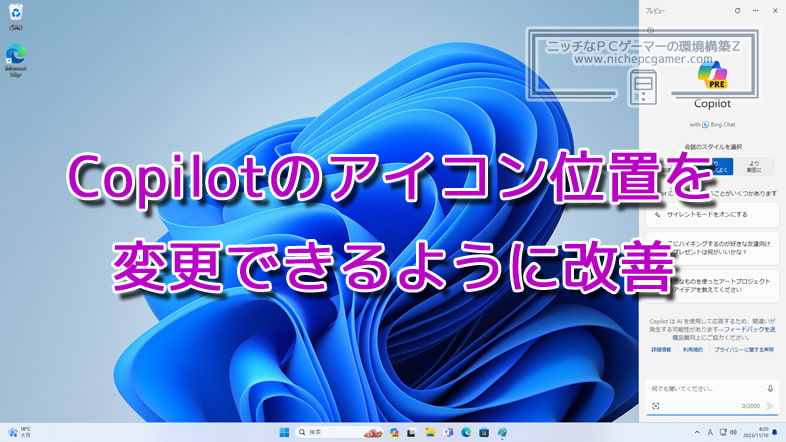786x442 pixels.
Task: Open the Recycle Bin desktop icon
Action: (x=16, y=17)
